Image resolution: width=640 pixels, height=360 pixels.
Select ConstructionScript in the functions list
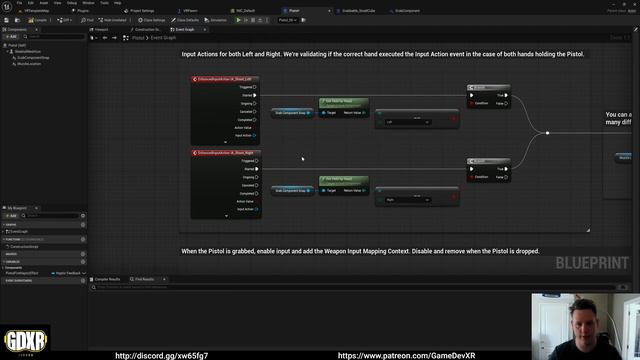[x=22, y=247]
